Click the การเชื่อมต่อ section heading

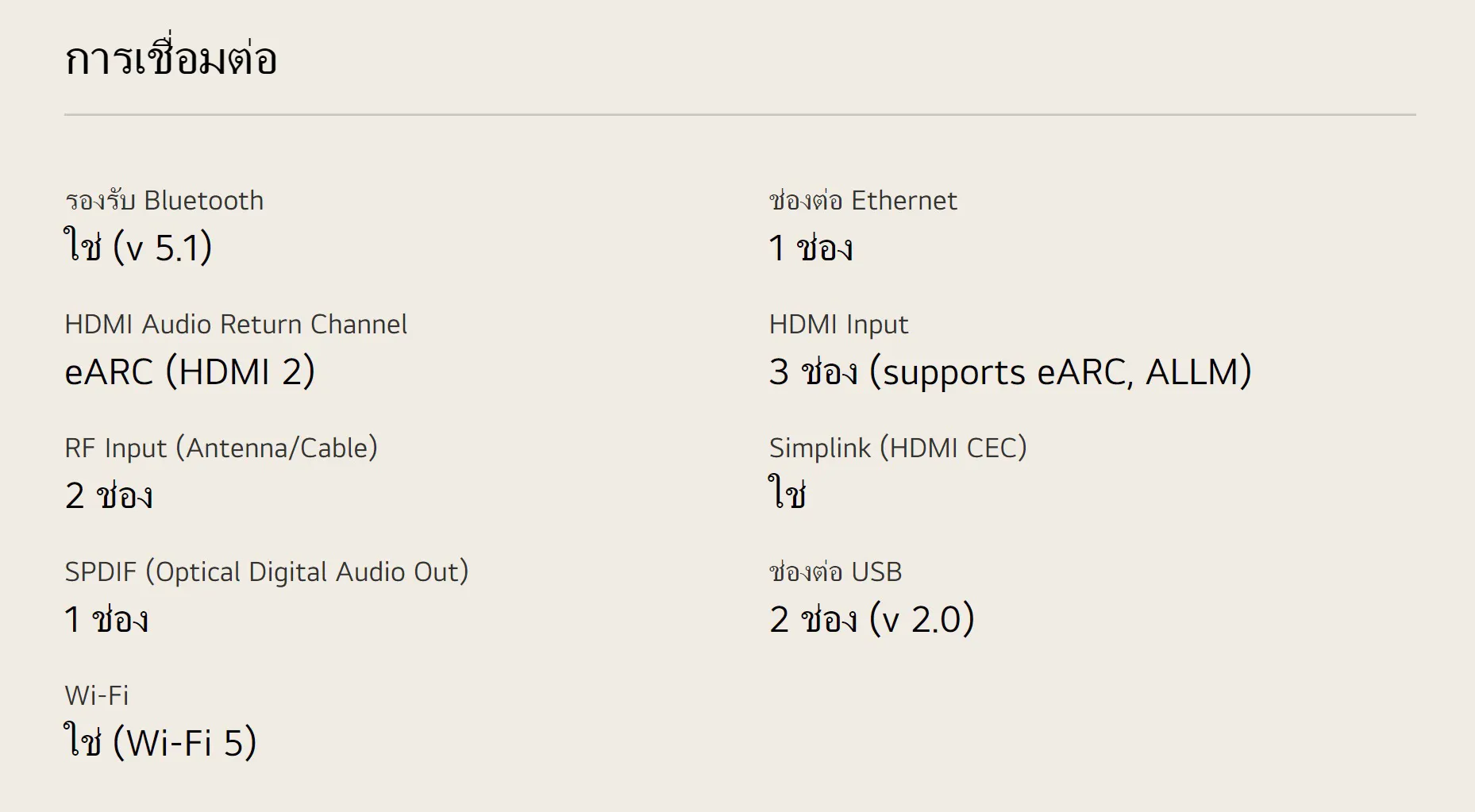point(171,59)
